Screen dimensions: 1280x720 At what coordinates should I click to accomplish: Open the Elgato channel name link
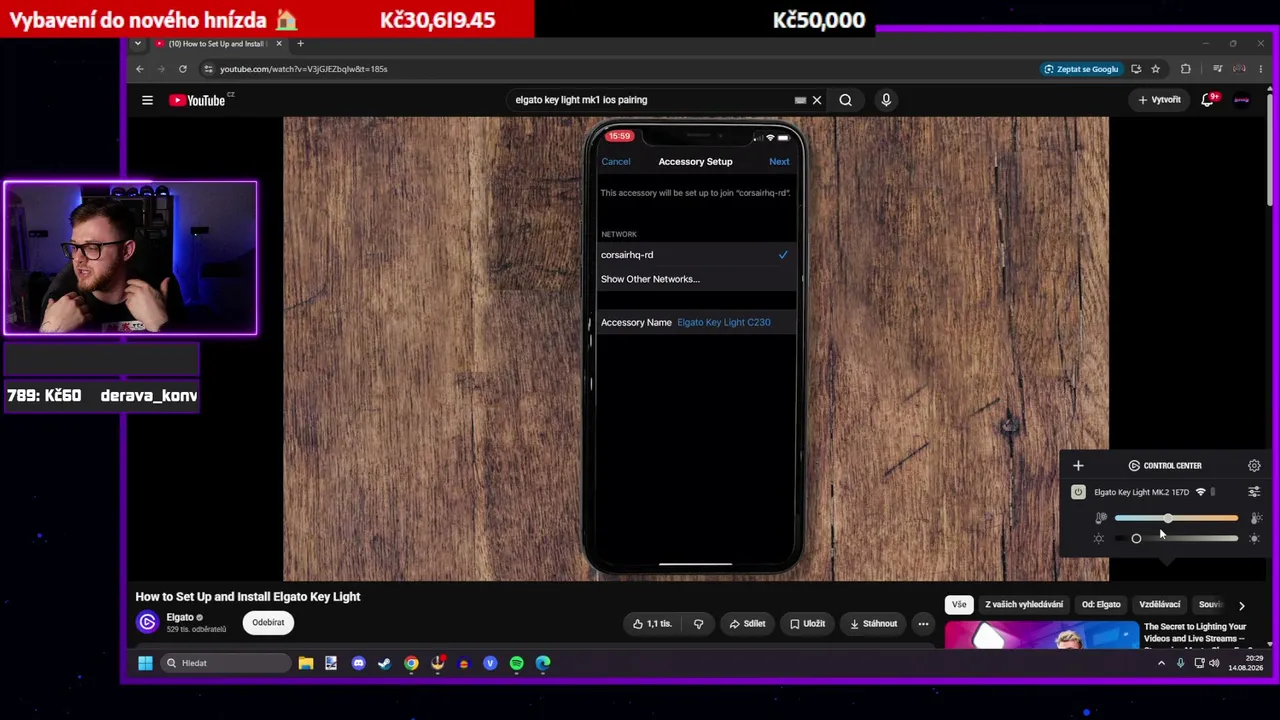point(180,617)
